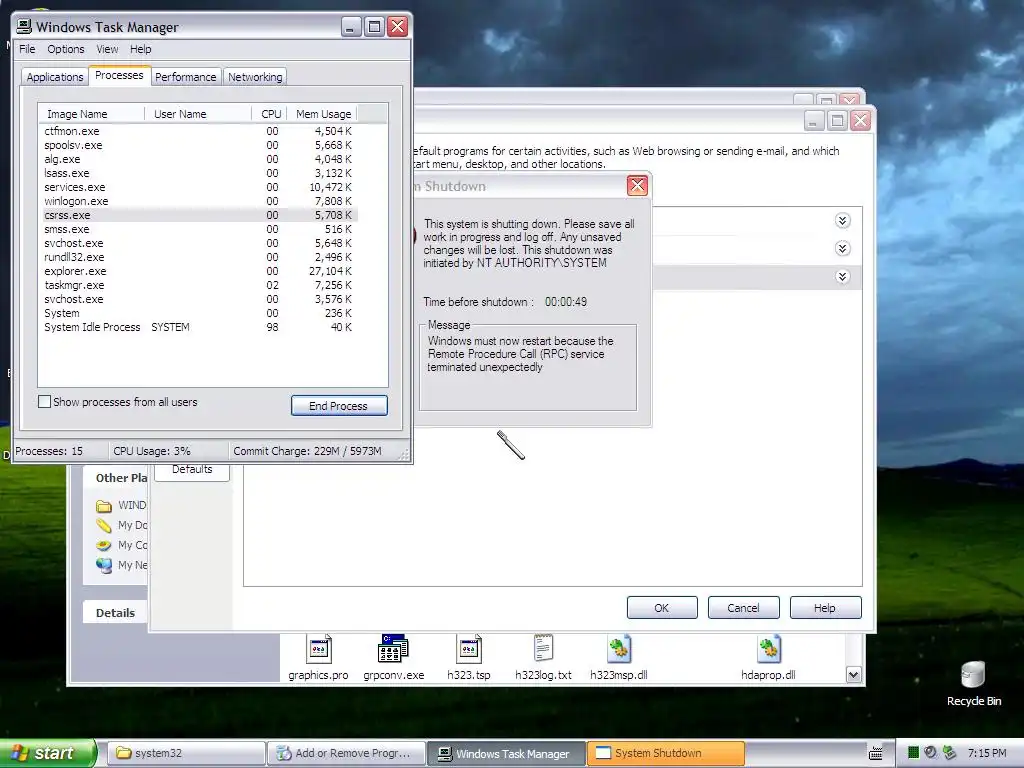This screenshot has height=768, width=1024.
Task: Select the ctfmon.exe process row
Action: [198, 131]
